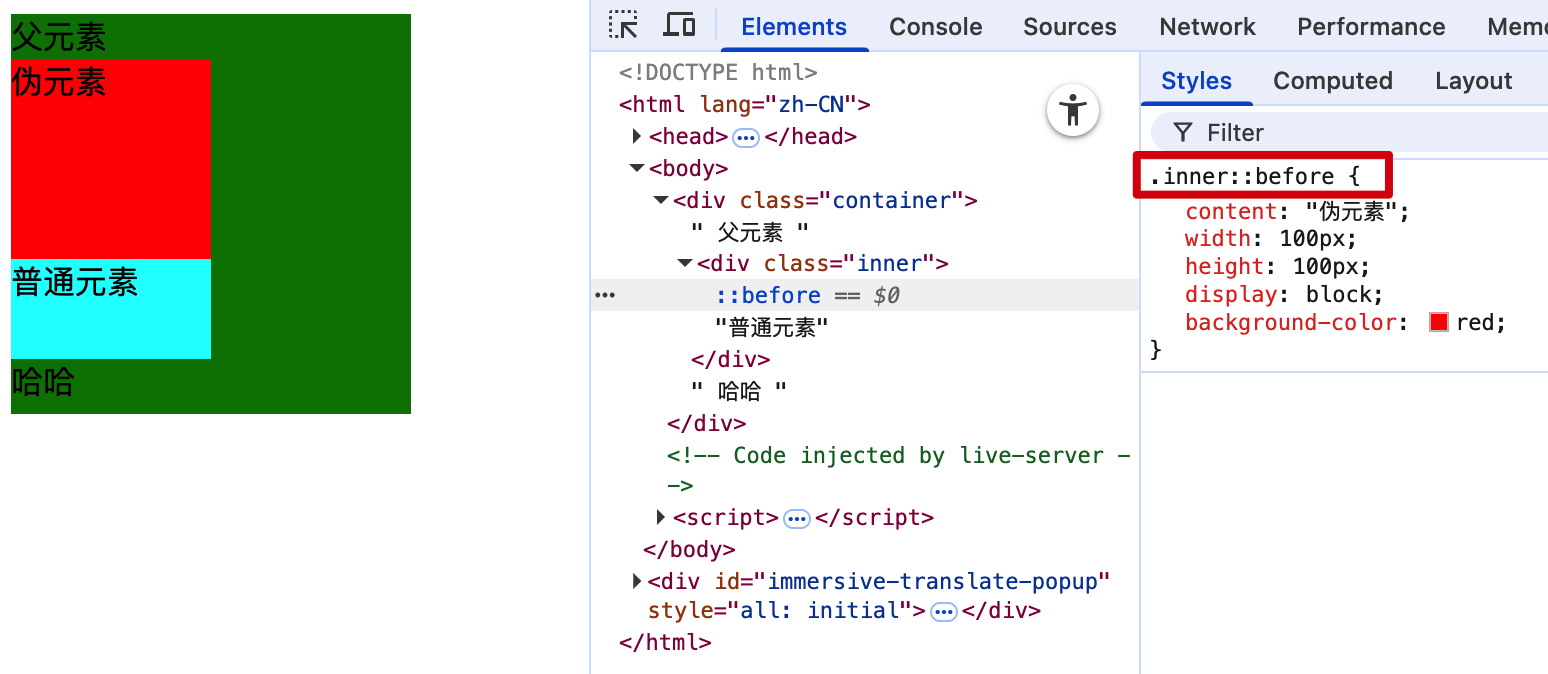The height and width of the screenshot is (674, 1548).
Task: Collapse the body element node
Action: [x=637, y=168]
